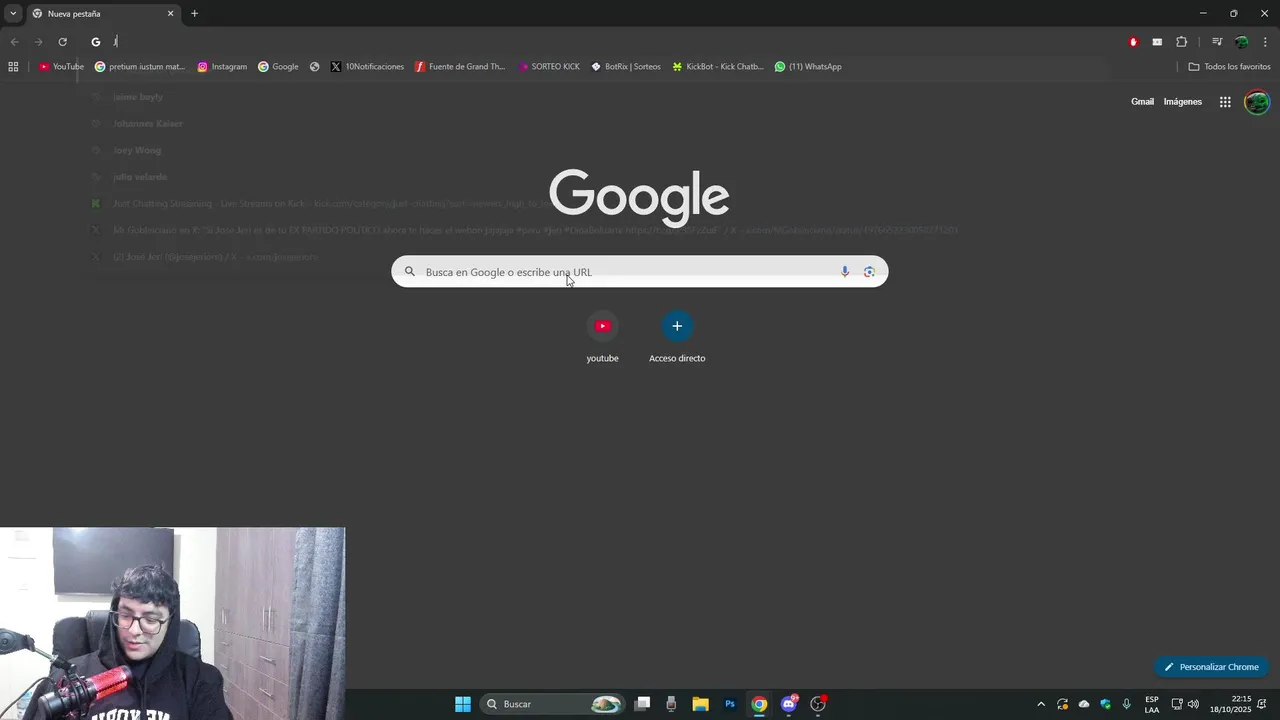Open a new tab with plus button

click(194, 14)
